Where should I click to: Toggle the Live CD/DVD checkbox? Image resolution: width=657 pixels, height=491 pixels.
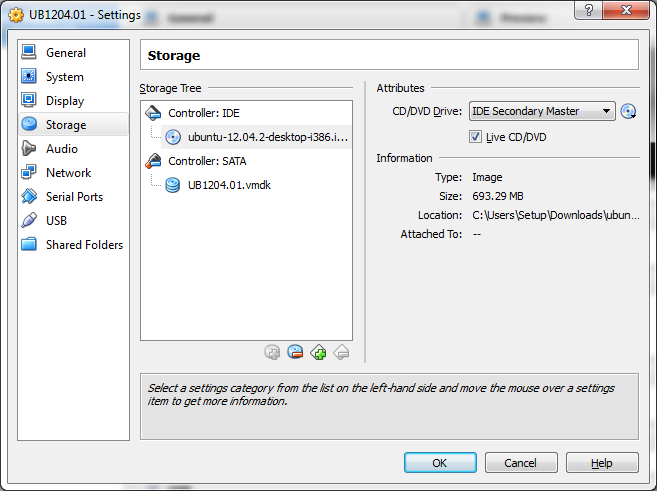point(476,137)
